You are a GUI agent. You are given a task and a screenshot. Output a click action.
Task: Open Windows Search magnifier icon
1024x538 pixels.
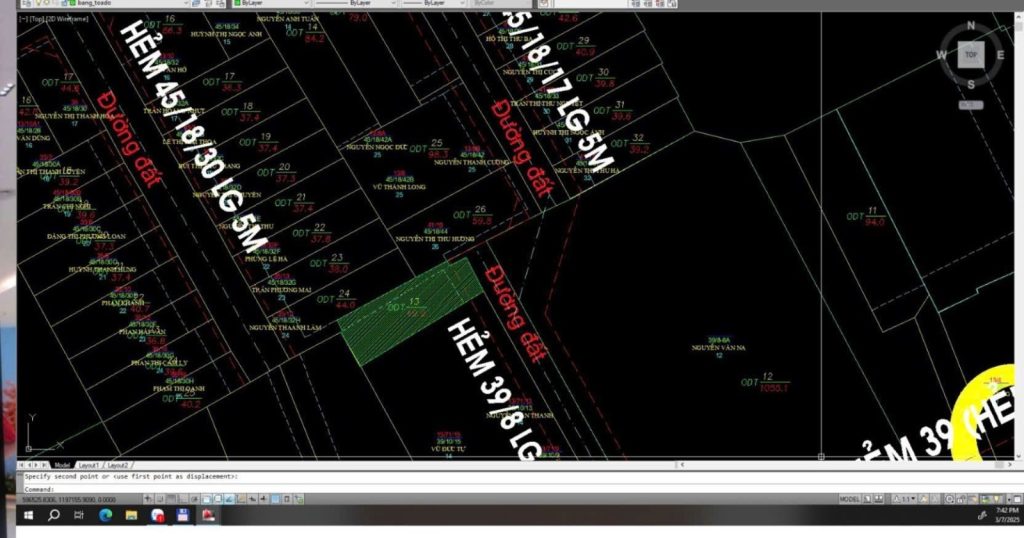coord(54,515)
